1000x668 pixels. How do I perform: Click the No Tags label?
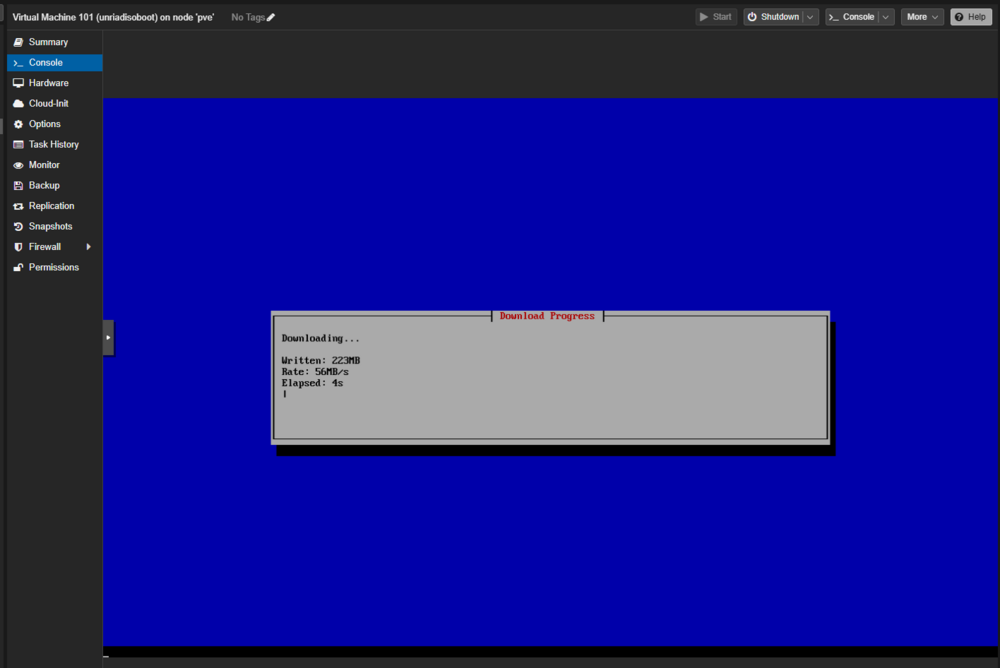248,17
